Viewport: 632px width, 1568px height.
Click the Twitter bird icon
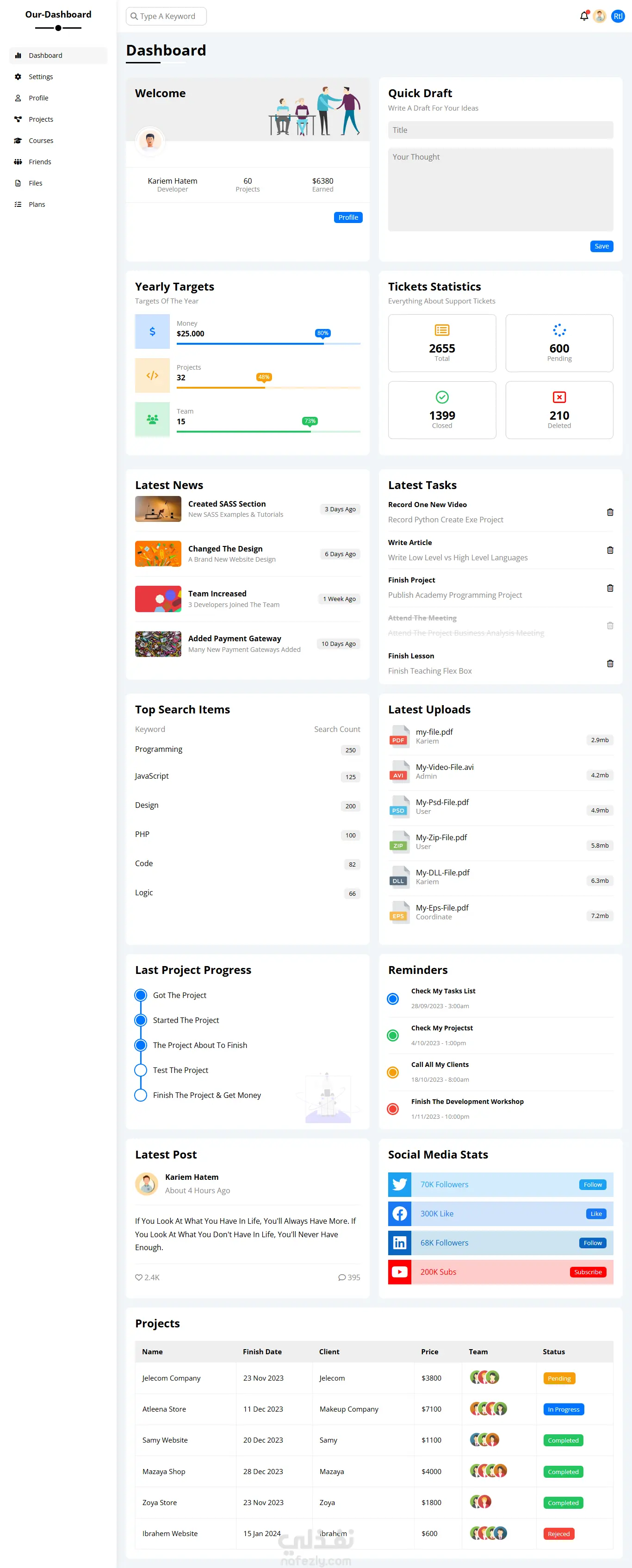tap(399, 1184)
